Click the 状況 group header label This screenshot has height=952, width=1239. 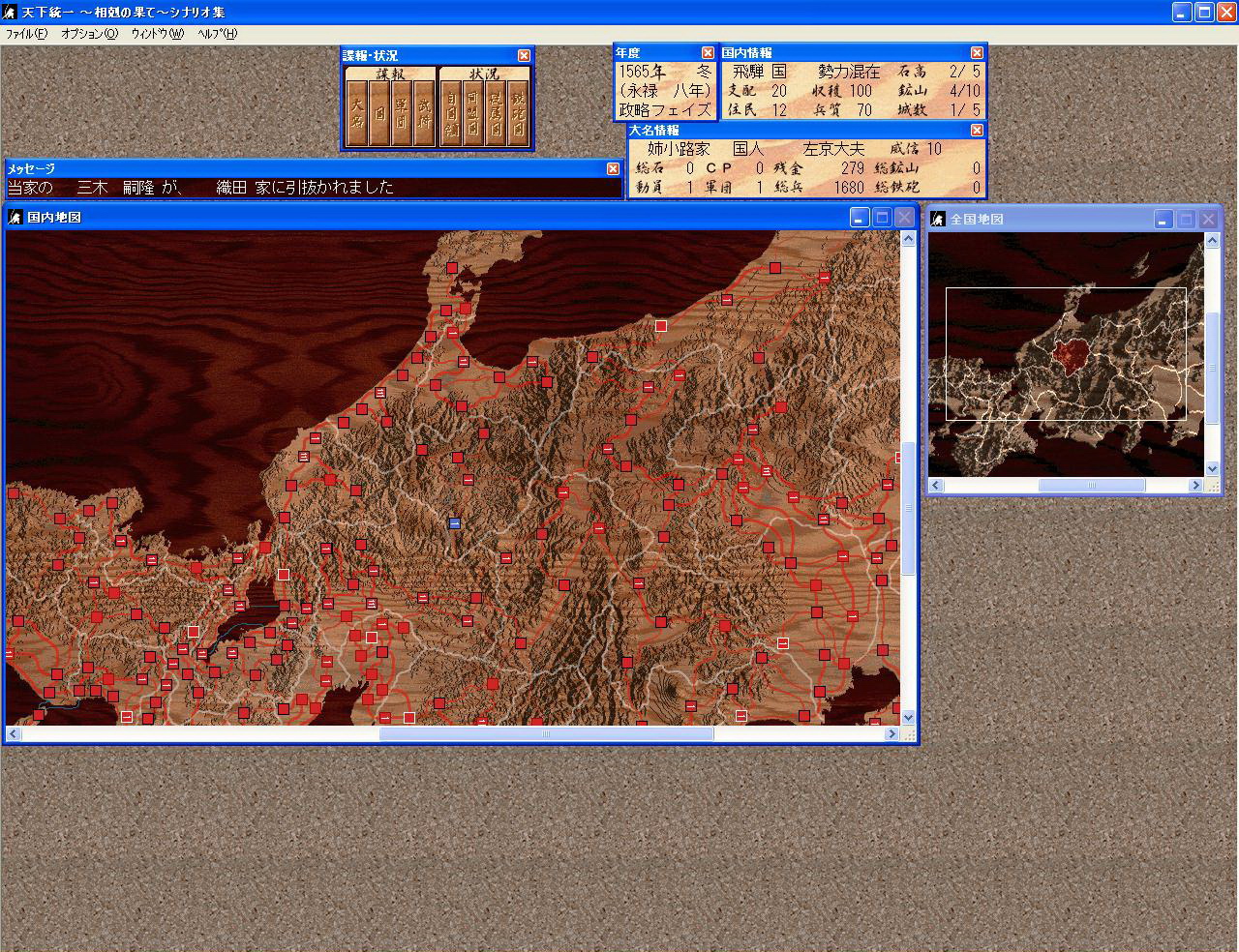click(484, 74)
